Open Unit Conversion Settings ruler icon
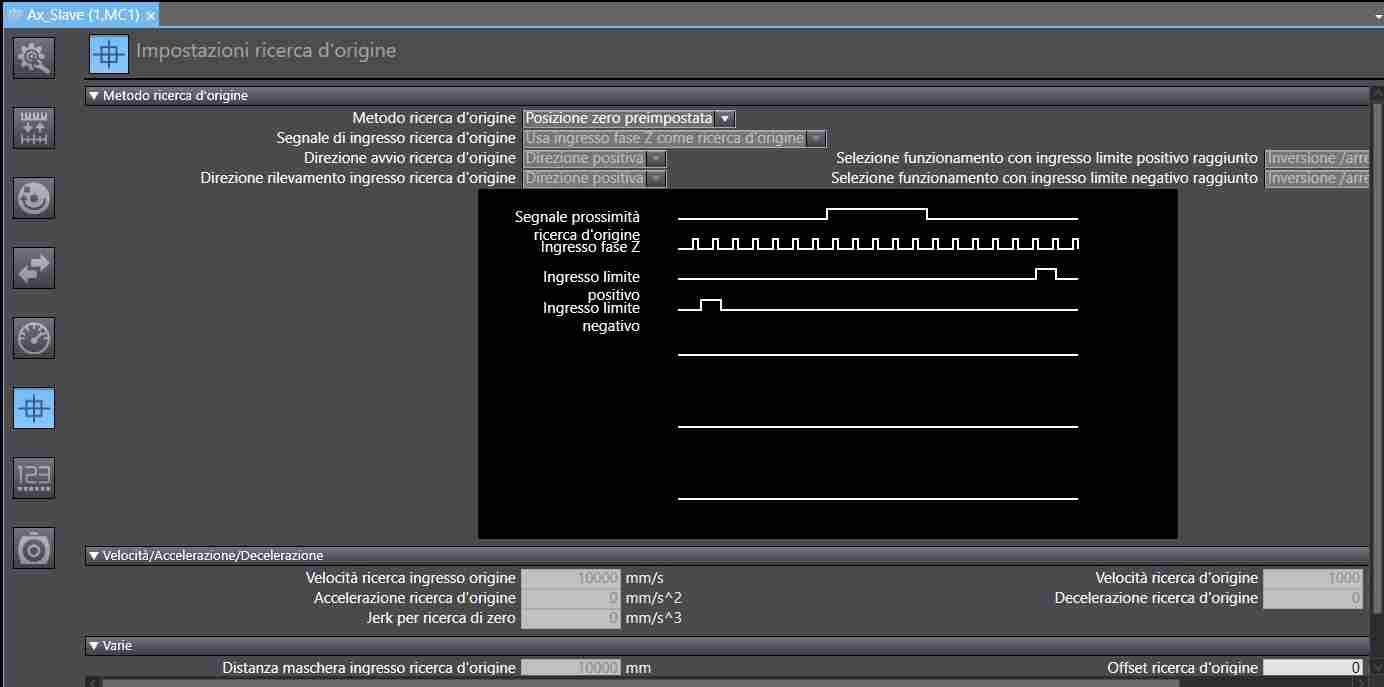Viewport: 1384px width, 687px height. pos(34,128)
